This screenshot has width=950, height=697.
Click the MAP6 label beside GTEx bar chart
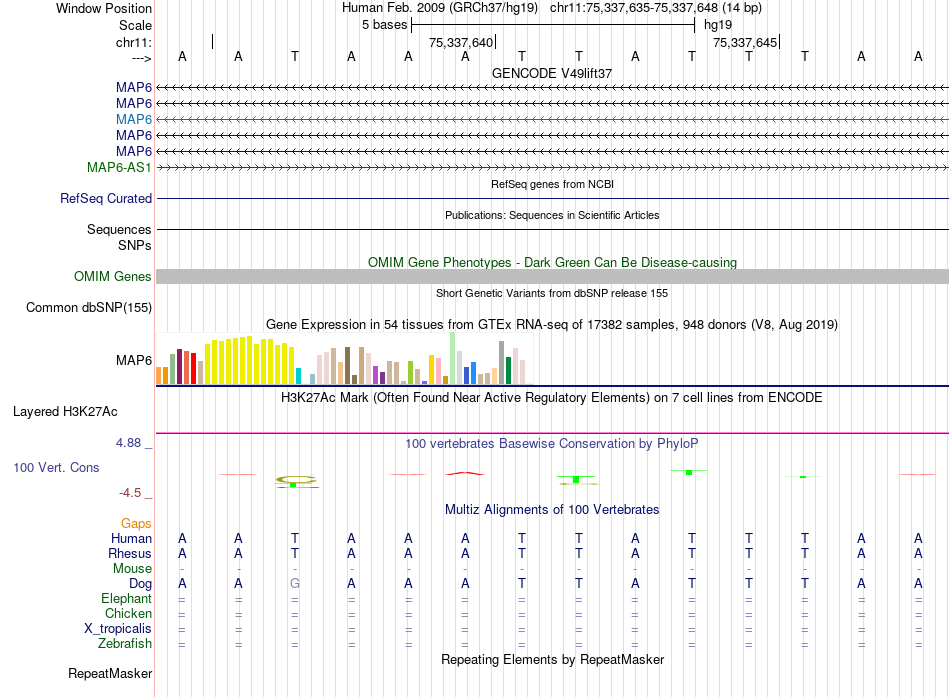(x=134, y=361)
